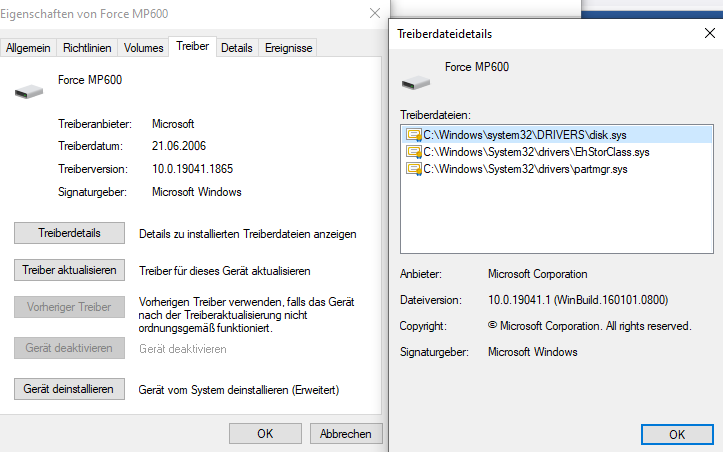Click the certificate icon beside partmgr.sys
The height and width of the screenshot is (452, 723).
pyautogui.click(x=414, y=169)
